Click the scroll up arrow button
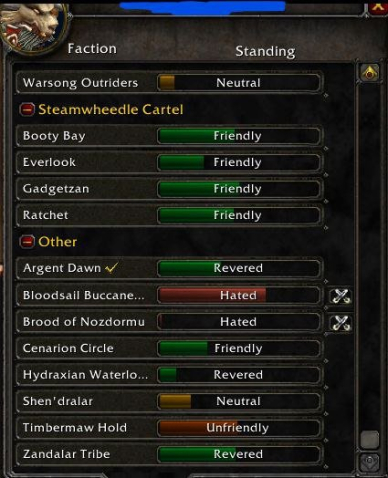The height and width of the screenshot is (478, 388). pyautogui.click(x=370, y=72)
